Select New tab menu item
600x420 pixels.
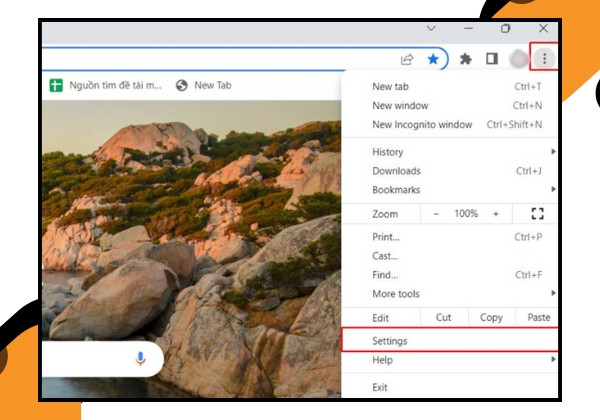click(450, 86)
